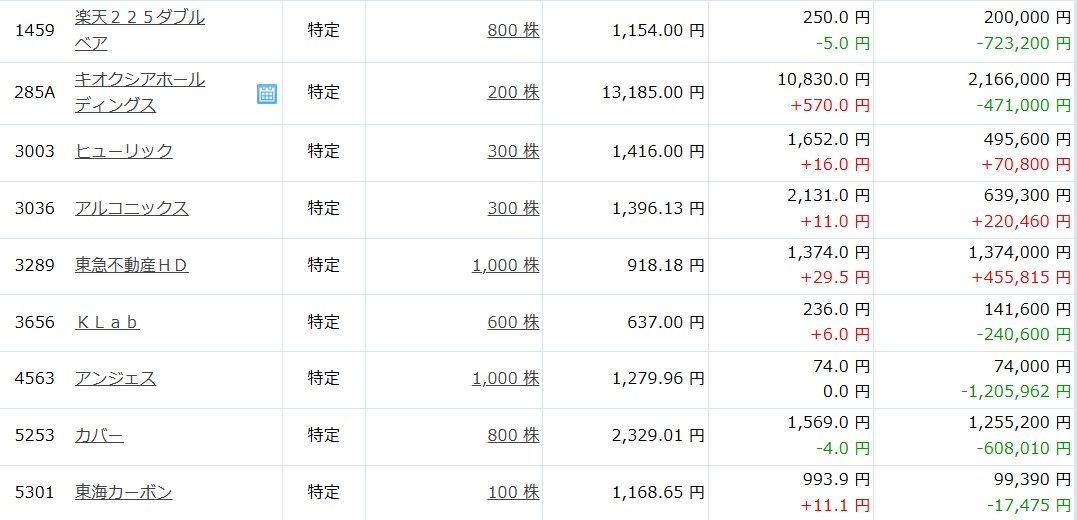This screenshot has width=1077, height=520.
Task: Click the stock code 285A cell
Action: (34, 92)
